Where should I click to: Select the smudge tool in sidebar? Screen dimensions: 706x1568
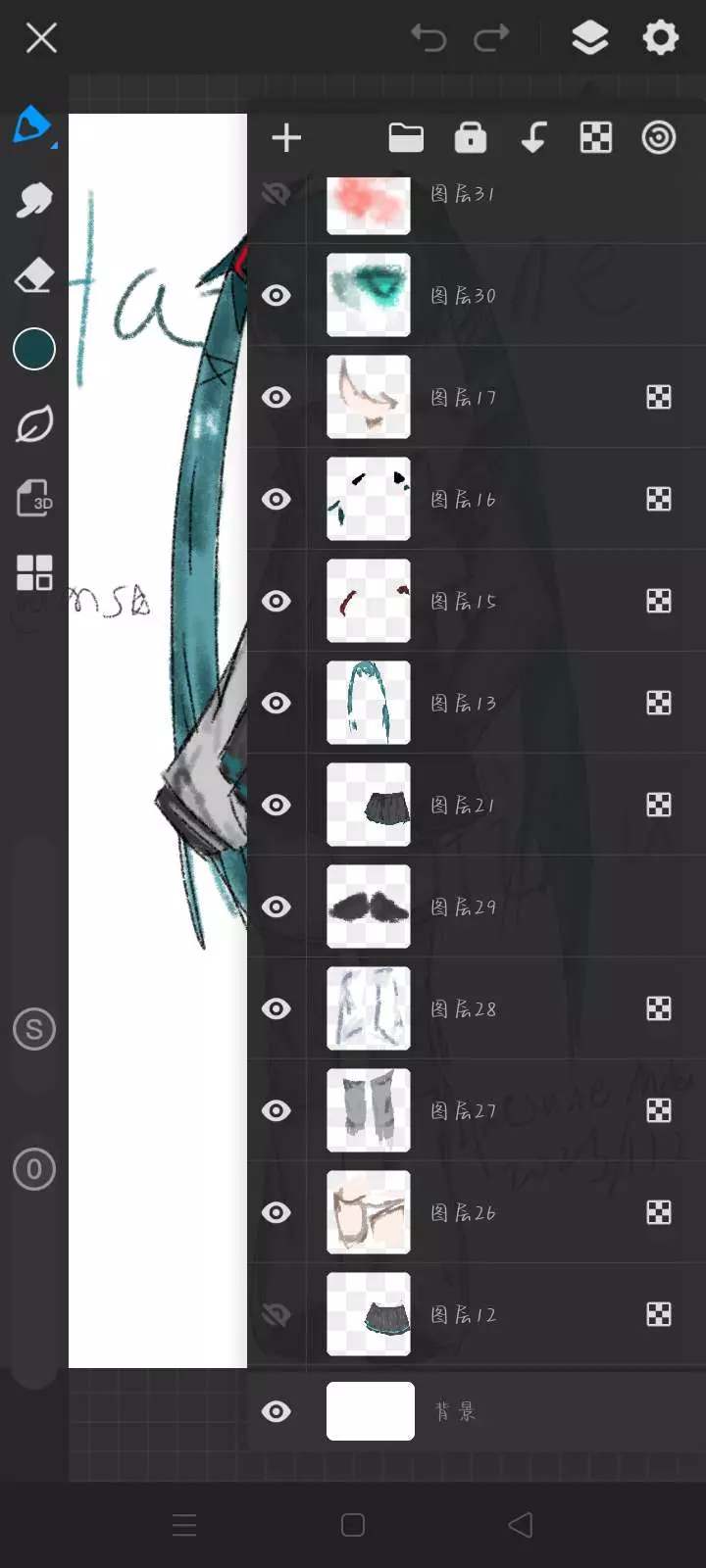click(x=34, y=201)
